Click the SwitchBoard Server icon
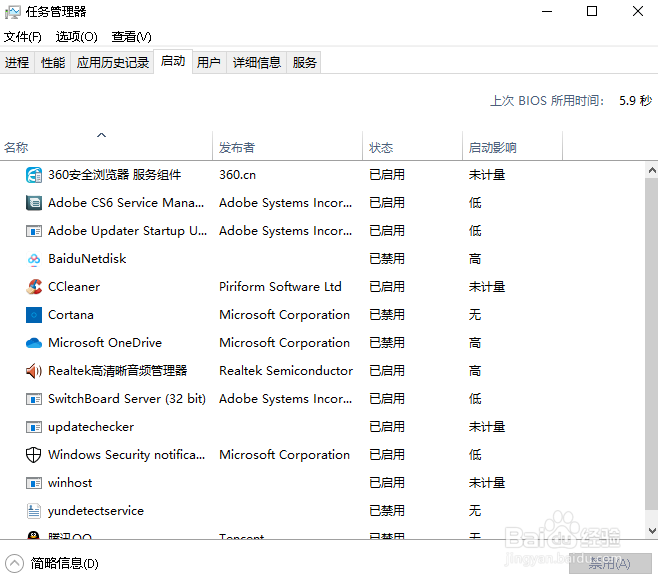This screenshot has width=658, height=581. click(x=34, y=399)
